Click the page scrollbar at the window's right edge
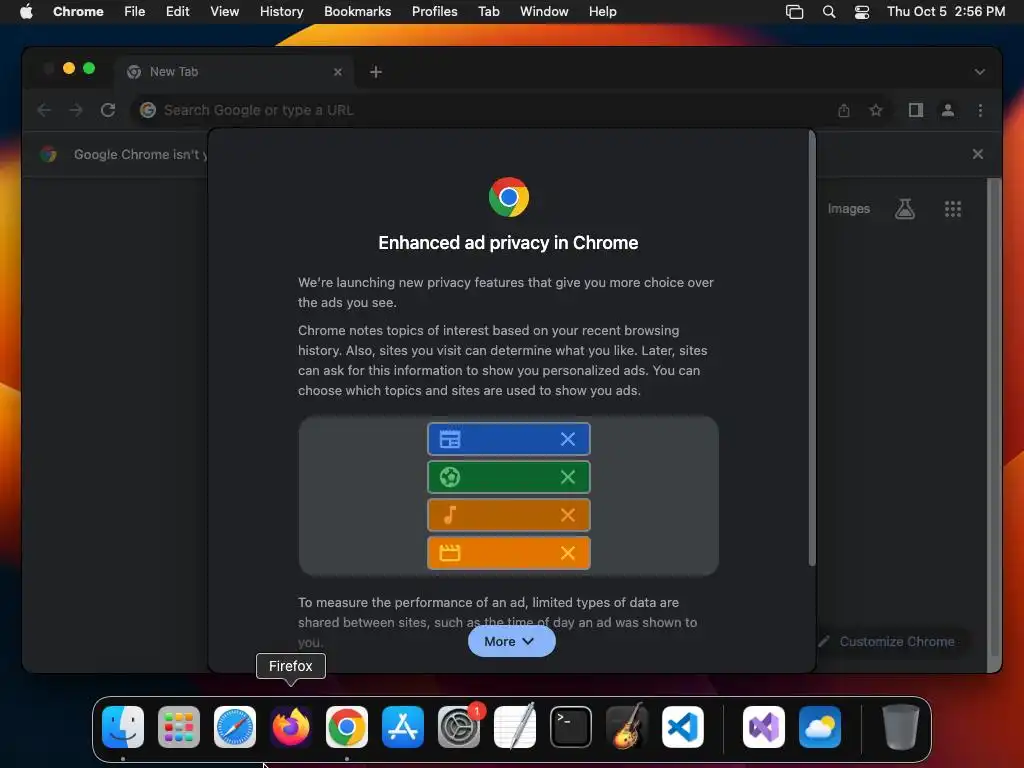This screenshot has height=768, width=1024. click(x=994, y=418)
